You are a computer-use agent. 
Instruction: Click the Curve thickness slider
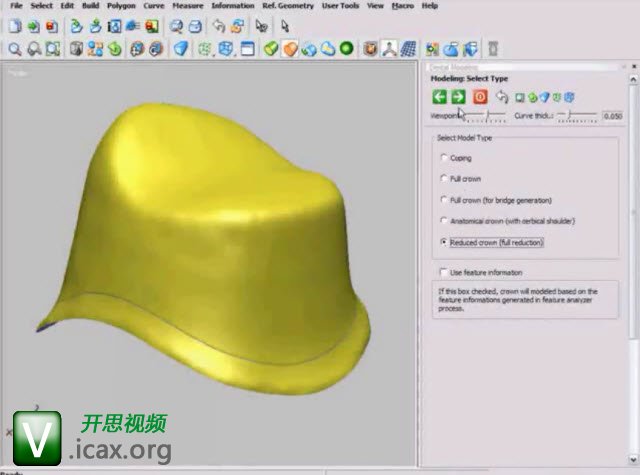point(570,116)
